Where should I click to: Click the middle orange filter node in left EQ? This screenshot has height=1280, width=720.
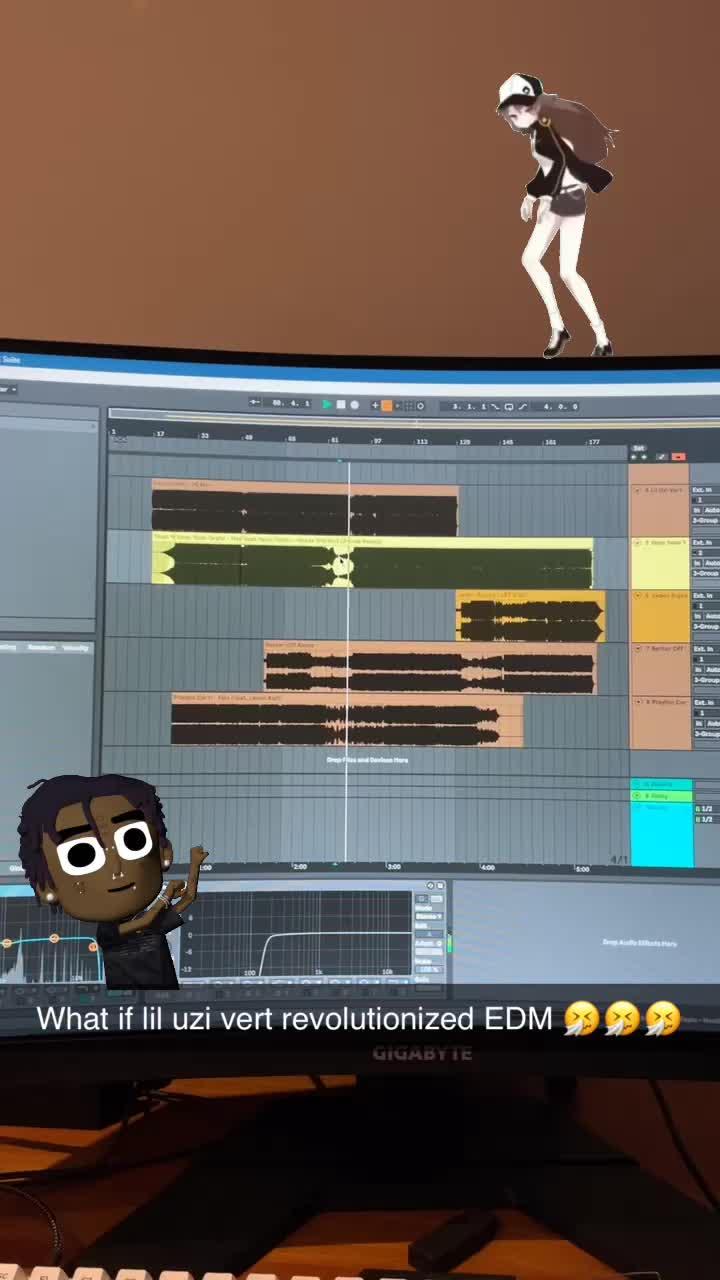tap(54, 939)
